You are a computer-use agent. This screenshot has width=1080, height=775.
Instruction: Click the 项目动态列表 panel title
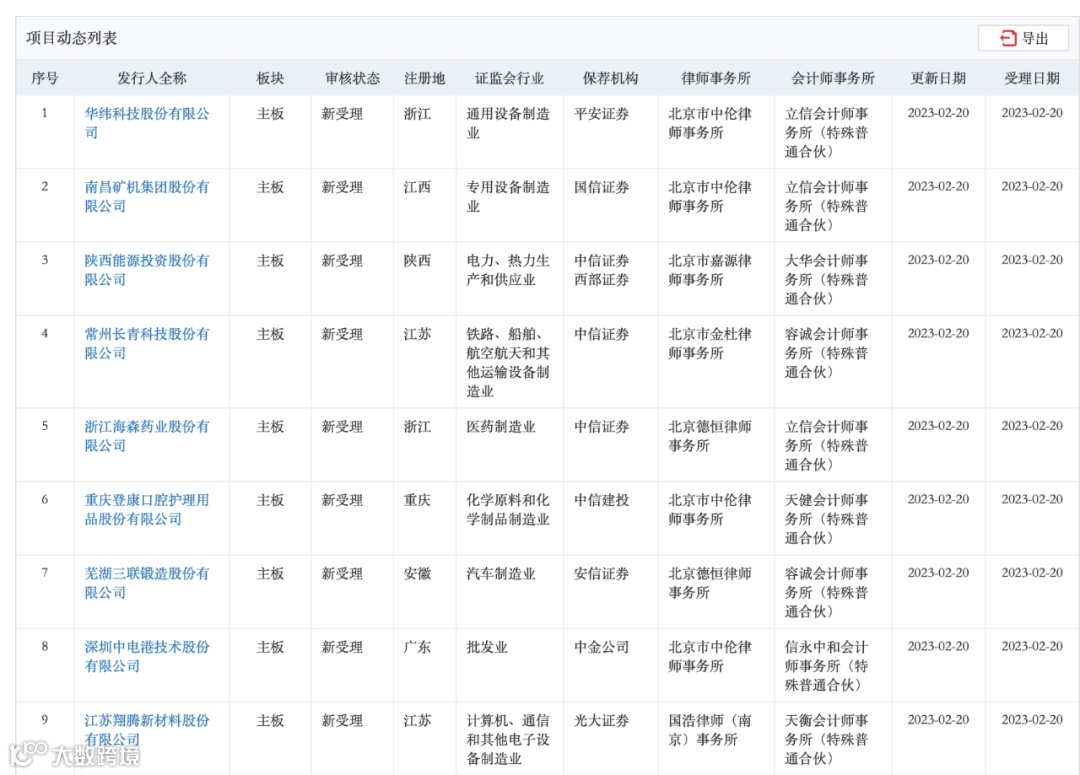pos(72,38)
